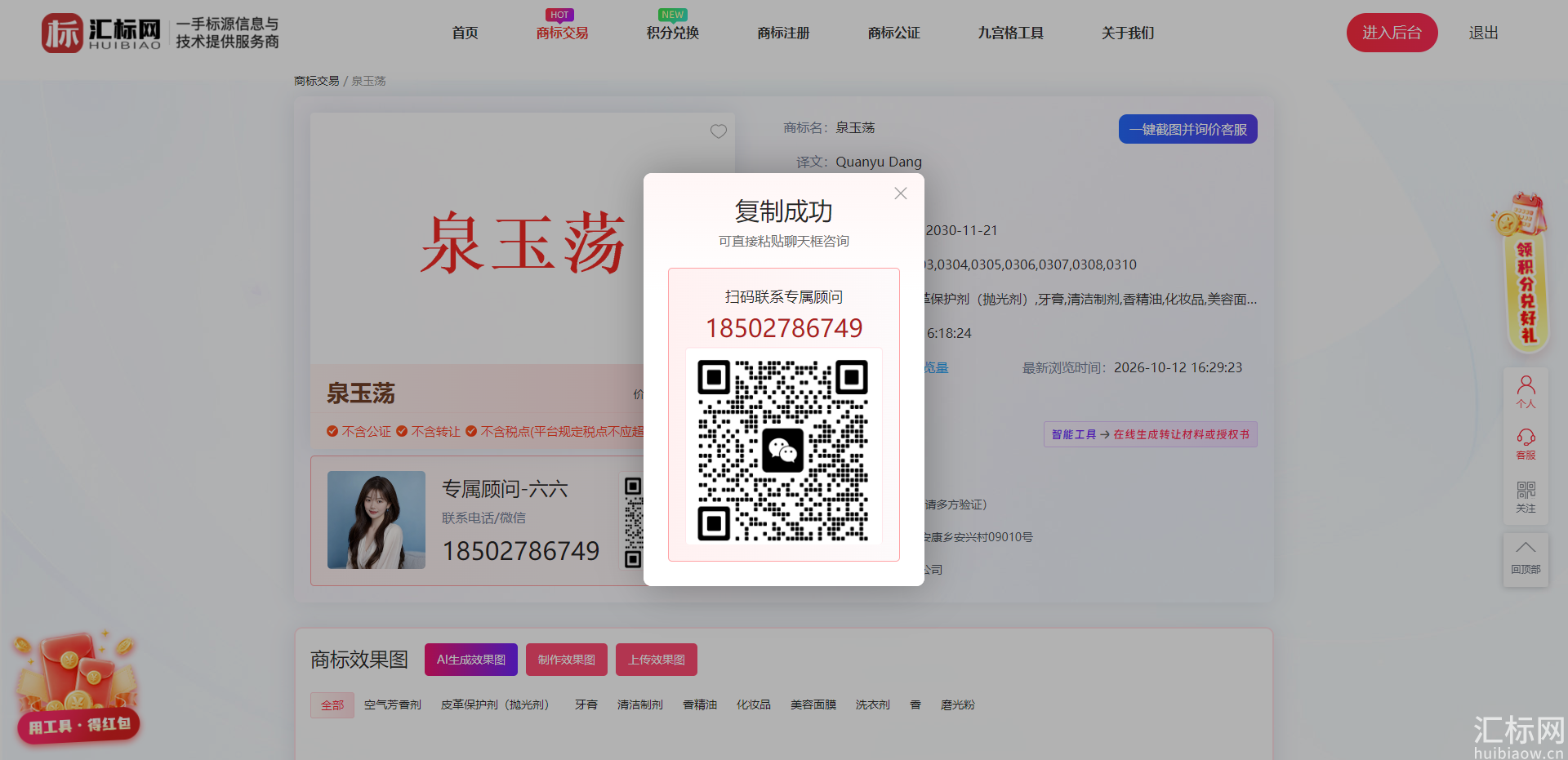
Task: Click the 专属顾问-六六 name text
Action: pyautogui.click(x=505, y=489)
